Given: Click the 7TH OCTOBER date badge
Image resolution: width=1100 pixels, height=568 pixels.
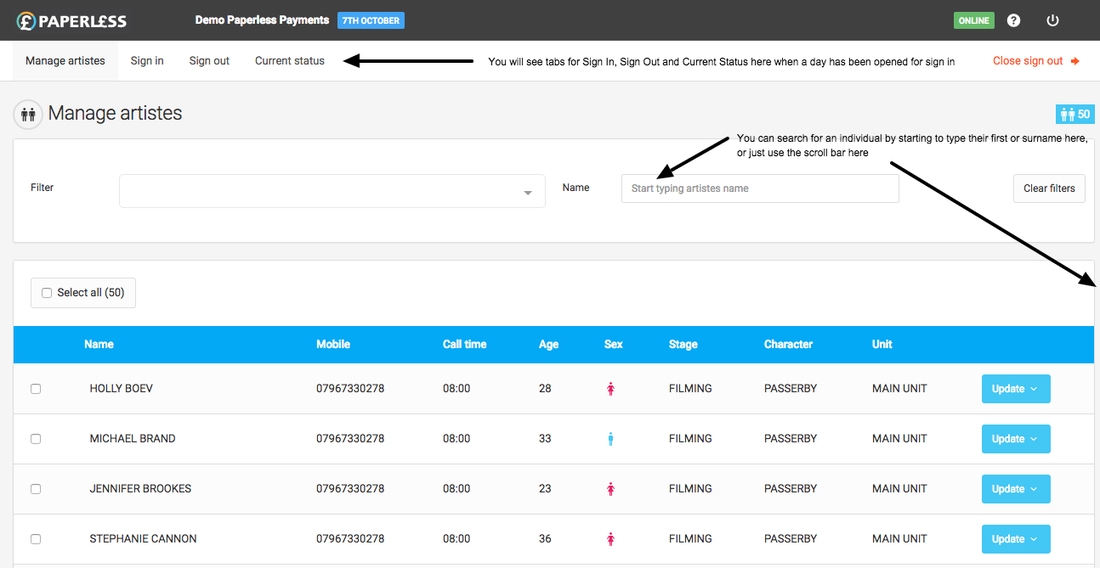Looking at the screenshot, I should [371, 20].
